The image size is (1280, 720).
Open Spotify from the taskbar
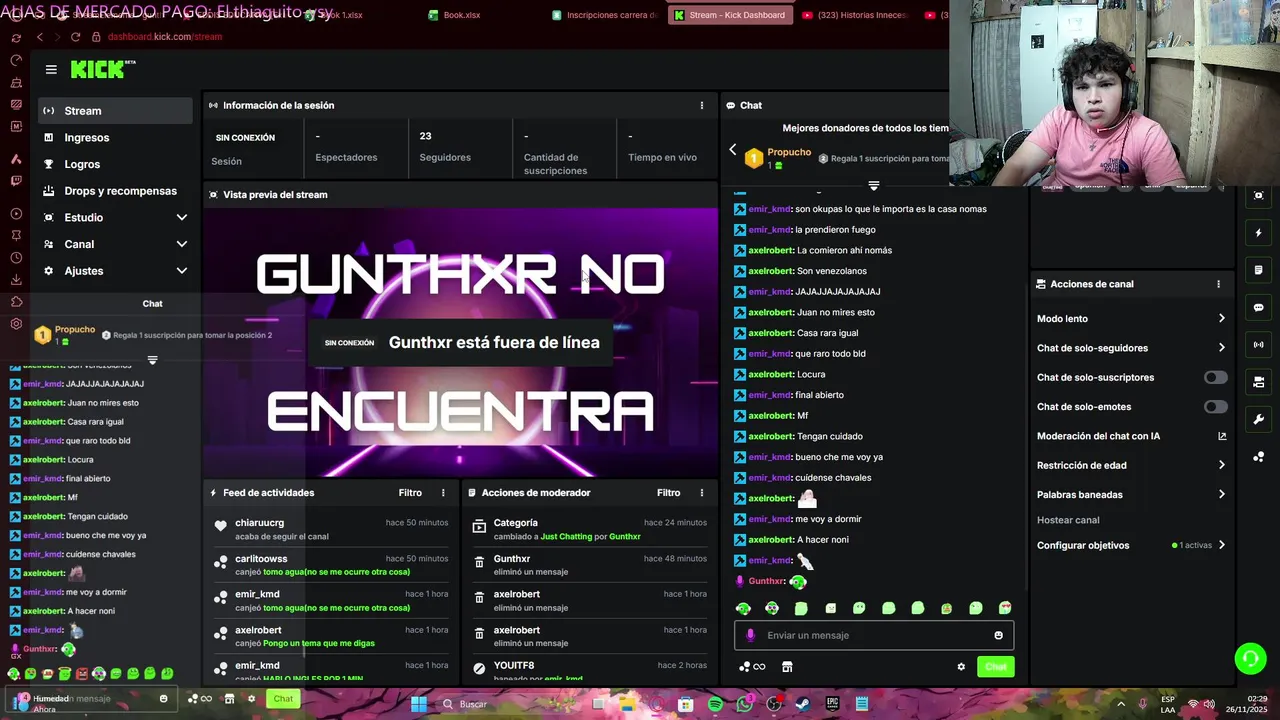pos(715,704)
